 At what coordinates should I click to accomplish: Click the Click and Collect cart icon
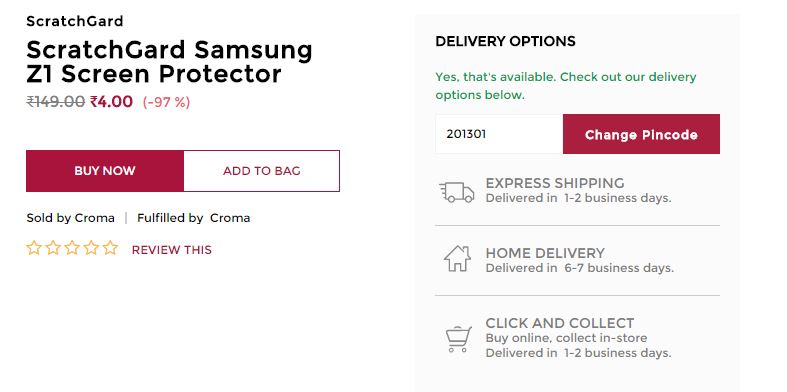pos(458,339)
